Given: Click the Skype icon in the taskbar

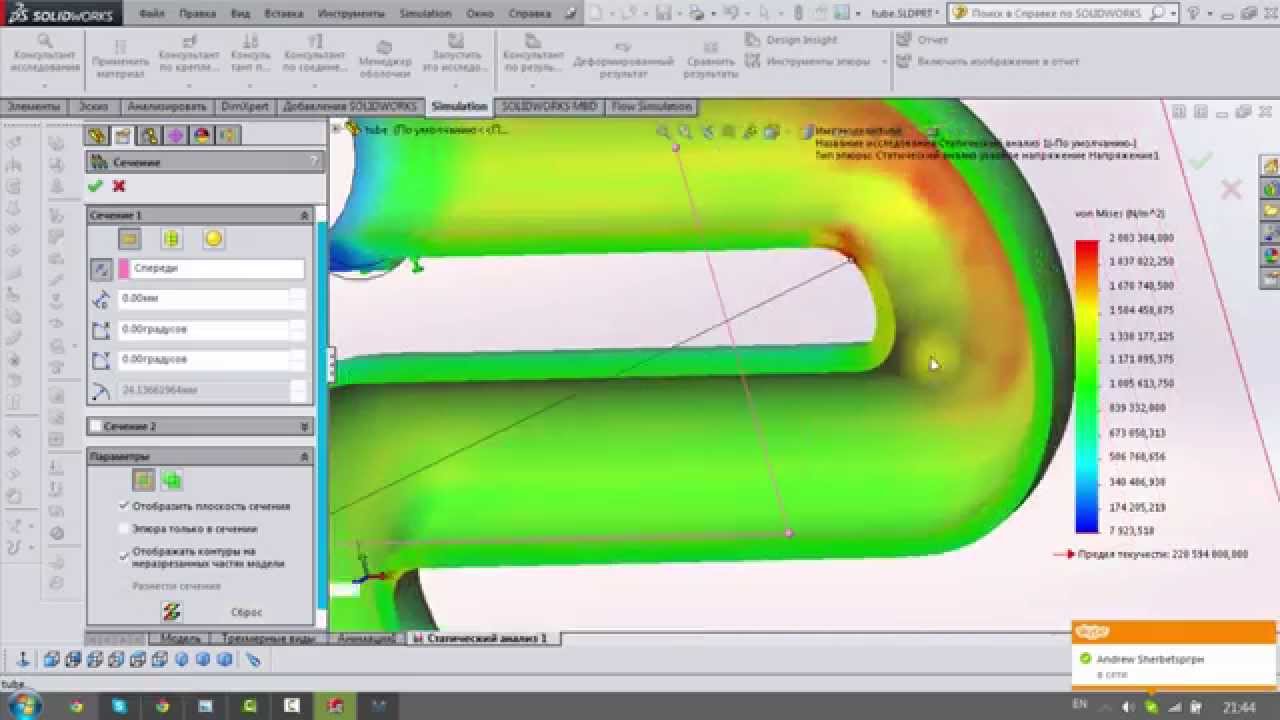Looking at the screenshot, I should tap(119, 706).
